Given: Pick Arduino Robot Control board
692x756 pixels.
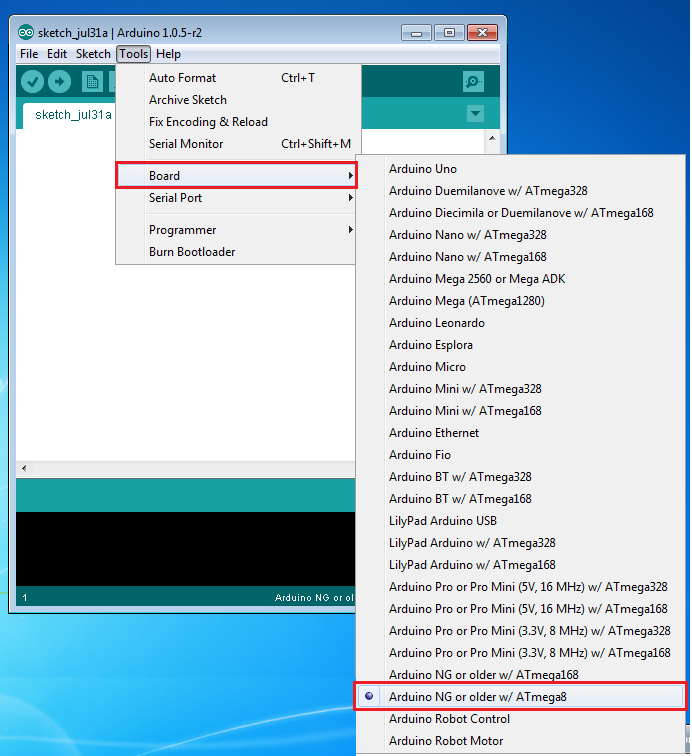Looking at the screenshot, I should [x=520, y=719].
